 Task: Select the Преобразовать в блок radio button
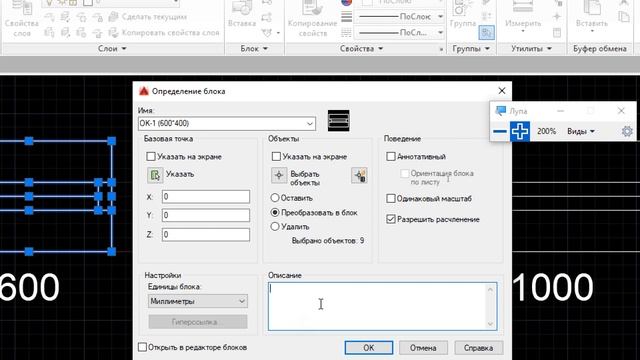click(275, 212)
